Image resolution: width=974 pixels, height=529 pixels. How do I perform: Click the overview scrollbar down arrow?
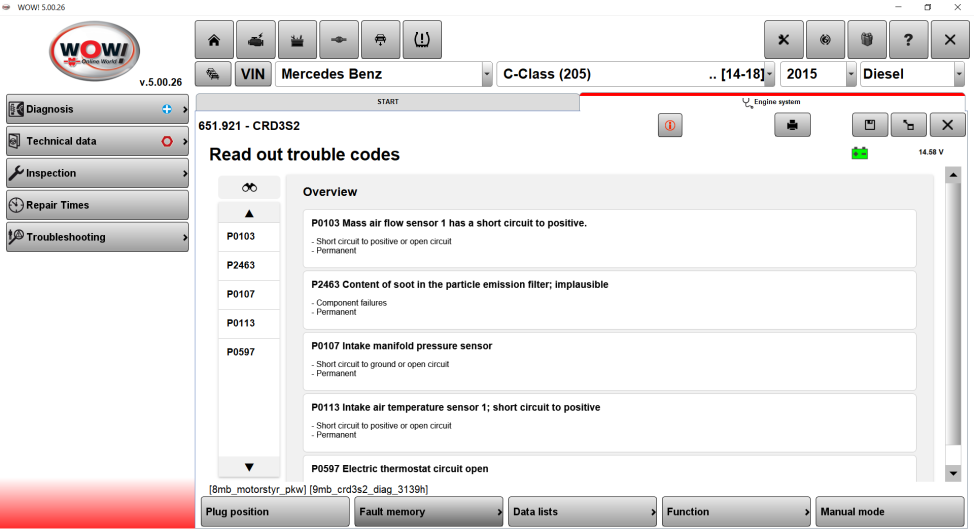pos(953,473)
